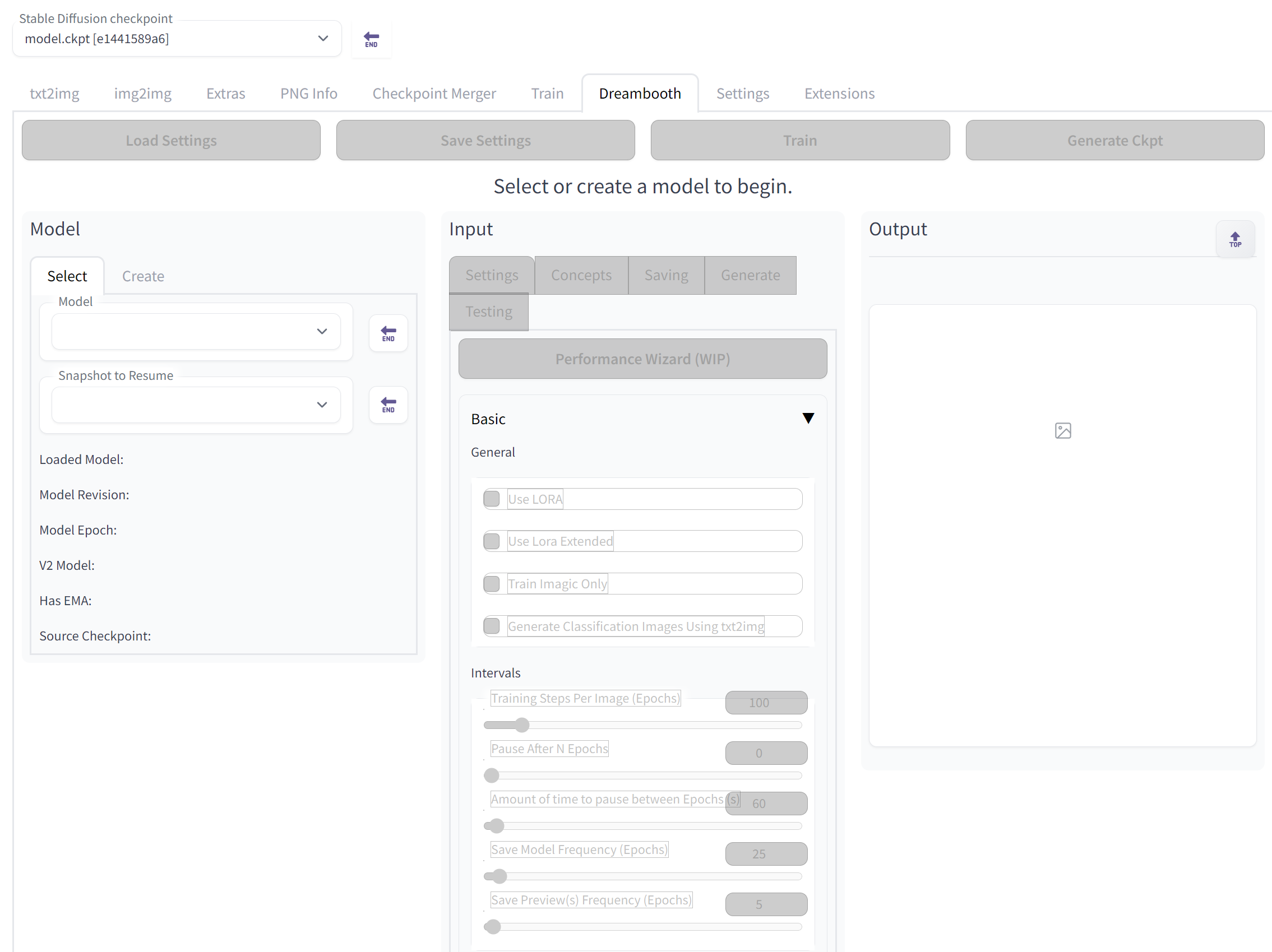Check Generate Classification Images Using txt2img
This screenshot has width=1272, height=952.
click(492, 626)
